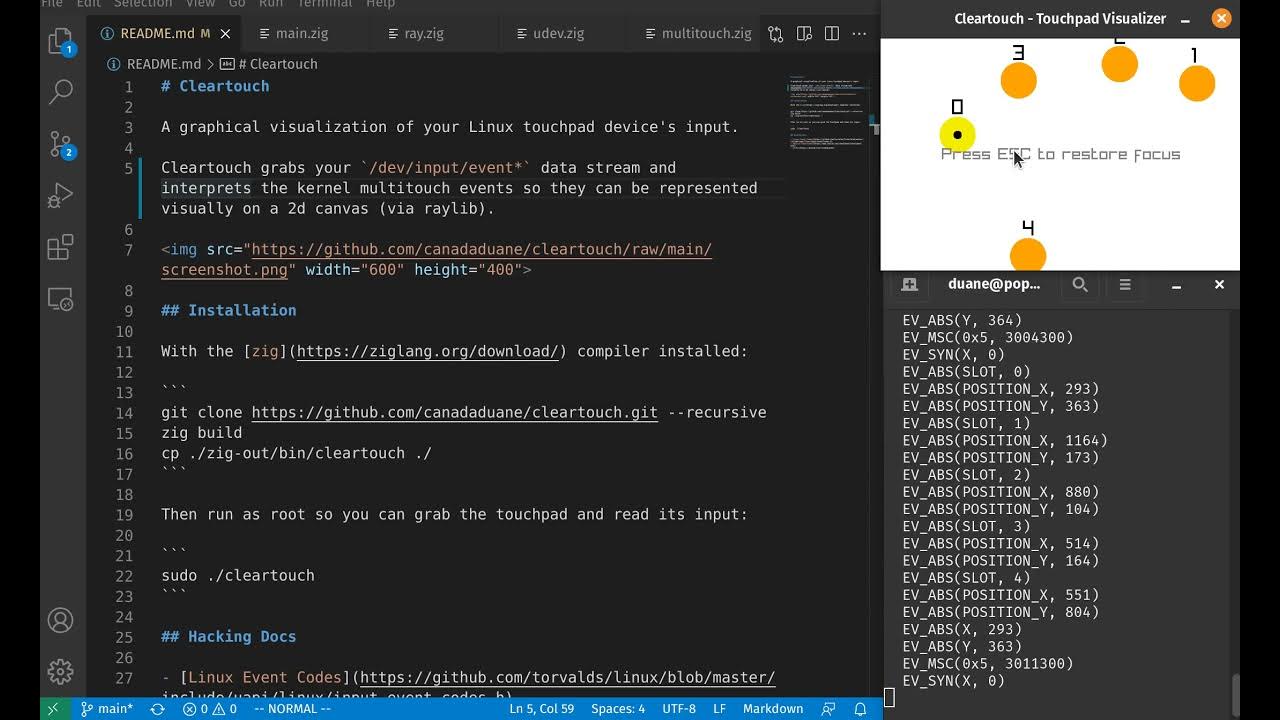Open the Selection menu

point(143,4)
